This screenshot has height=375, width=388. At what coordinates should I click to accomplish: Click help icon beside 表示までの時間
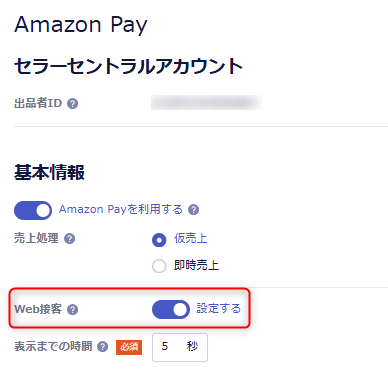(x=102, y=347)
